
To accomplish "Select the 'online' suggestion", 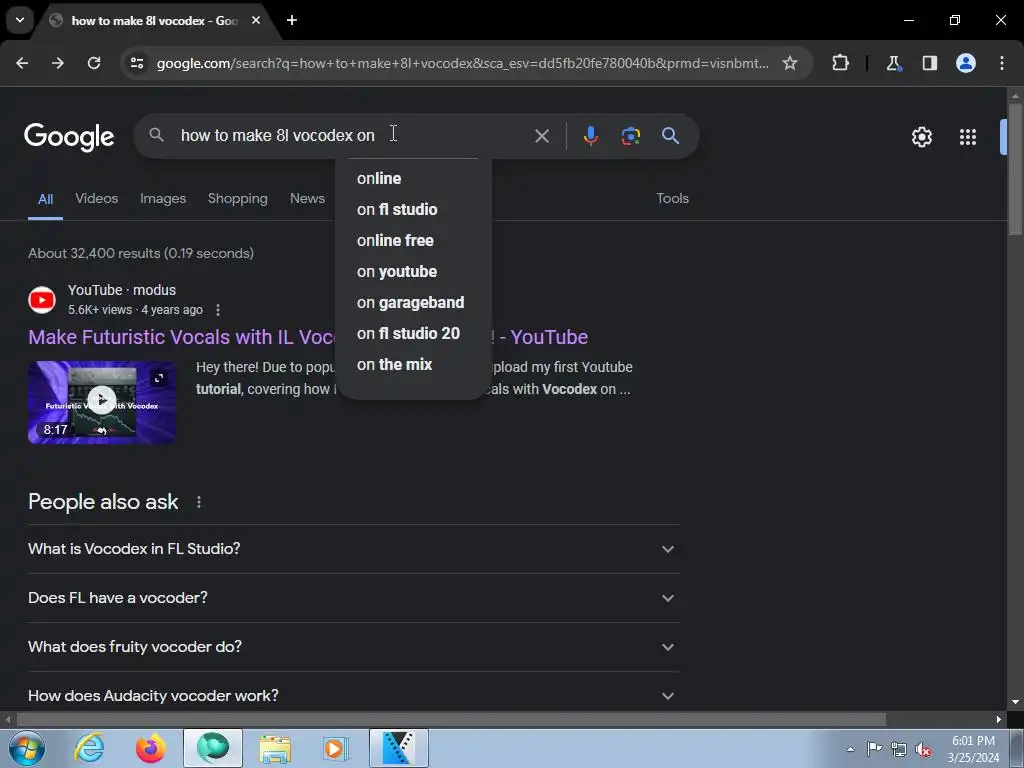I will coord(413,178).
